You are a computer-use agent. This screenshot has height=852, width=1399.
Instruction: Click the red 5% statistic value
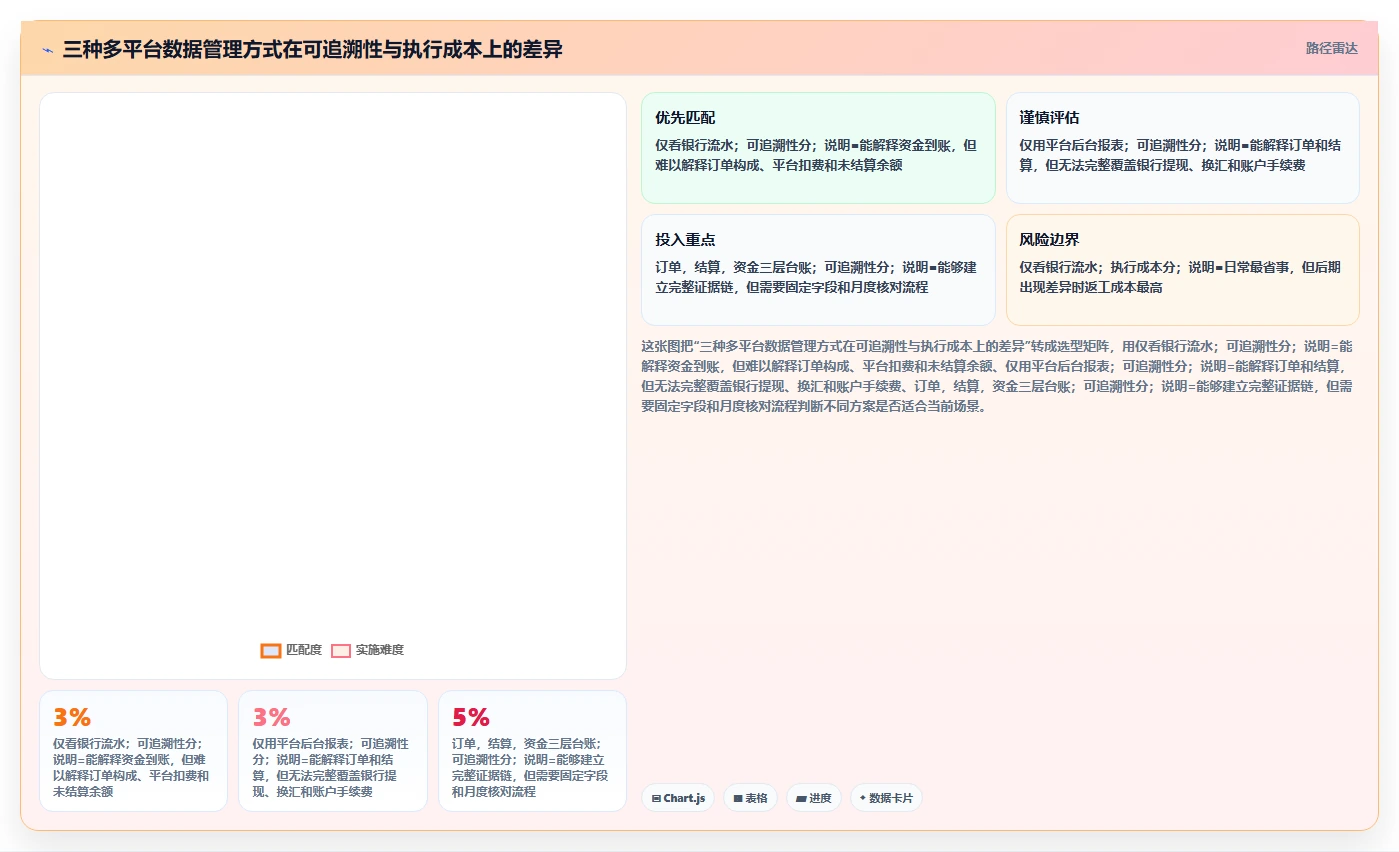pos(471,717)
